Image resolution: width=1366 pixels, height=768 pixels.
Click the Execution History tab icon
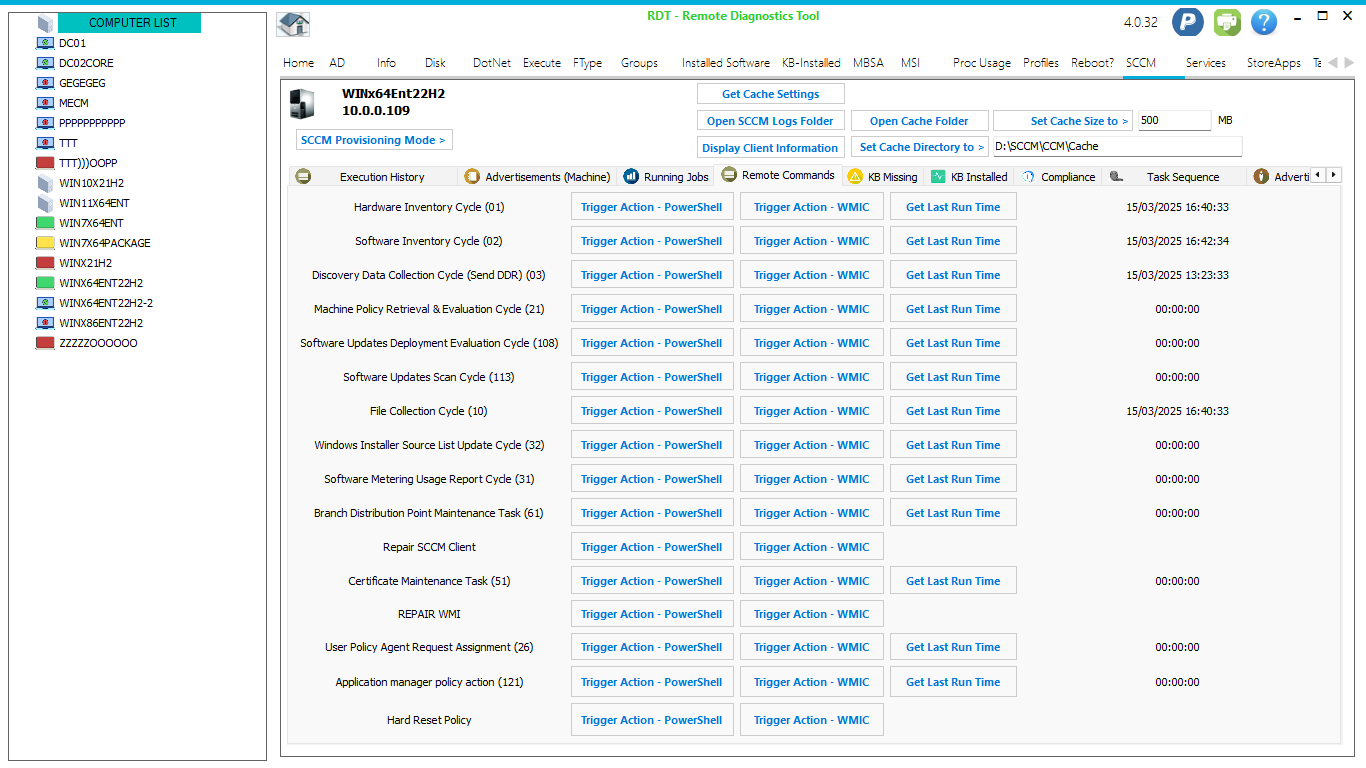click(x=303, y=176)
